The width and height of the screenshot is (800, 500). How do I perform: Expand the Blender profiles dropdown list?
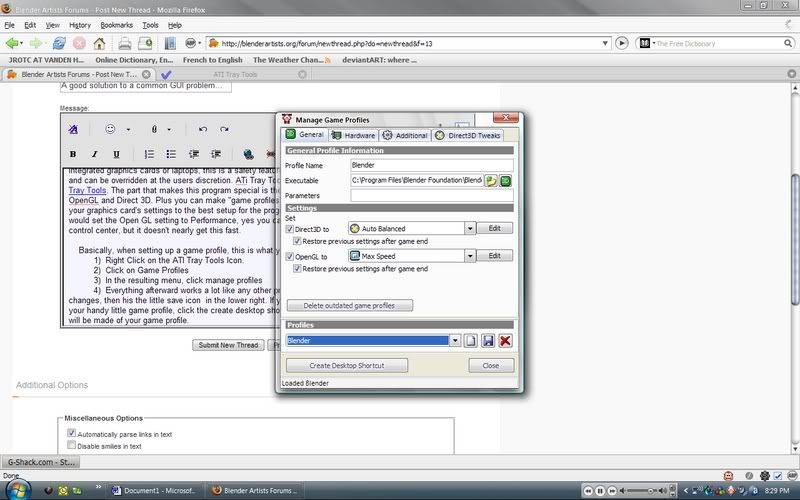click(x=455, y=341)
